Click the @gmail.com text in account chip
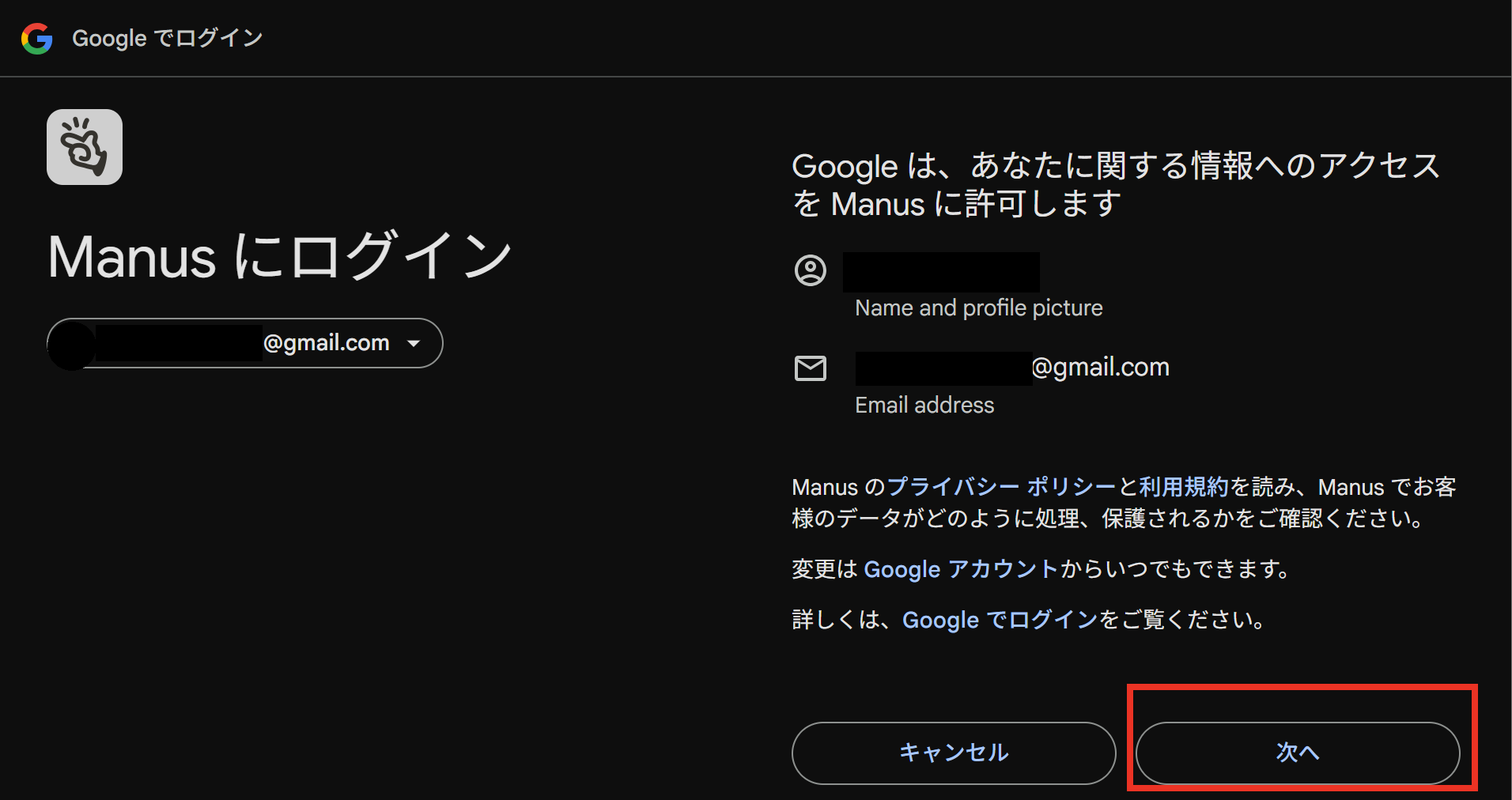The image size is (1512, 800). coord(326,343)
